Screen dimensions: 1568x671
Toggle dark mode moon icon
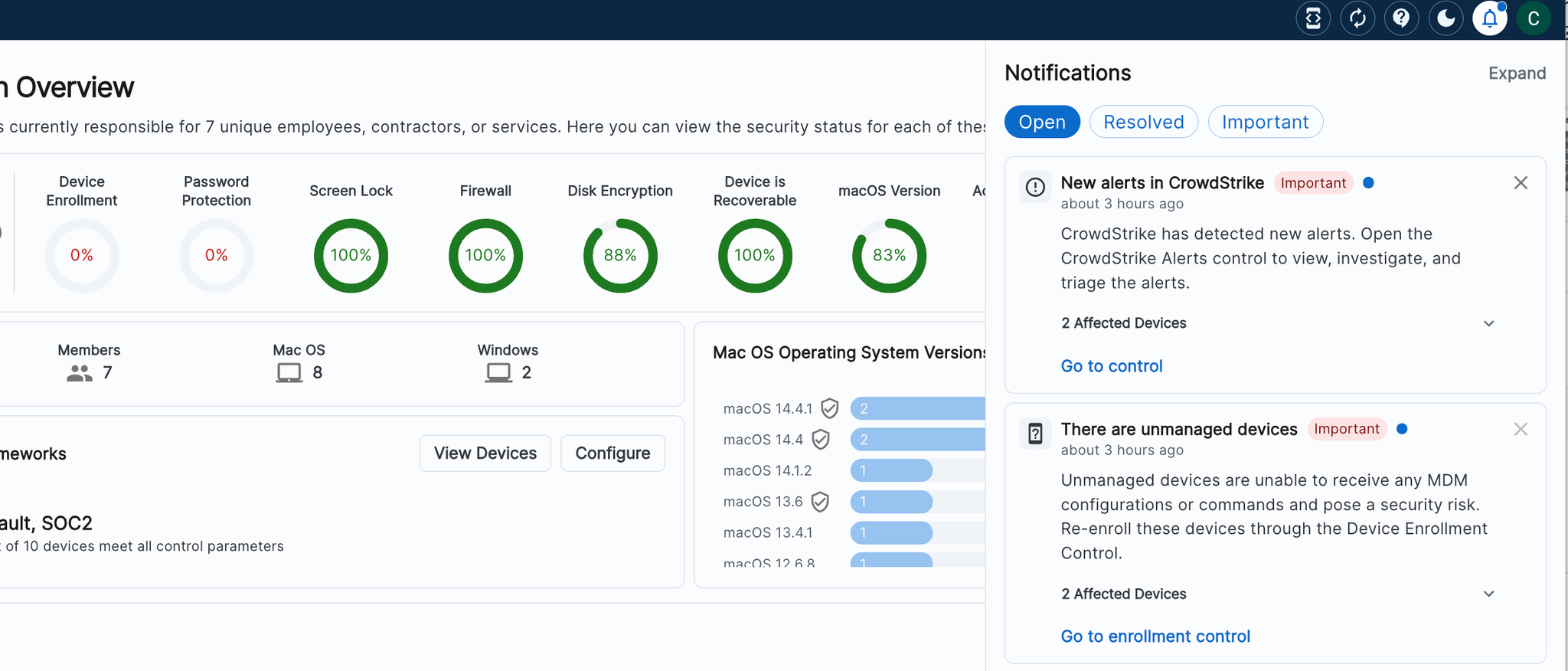pyautogui.click(x=1445, y=18)
